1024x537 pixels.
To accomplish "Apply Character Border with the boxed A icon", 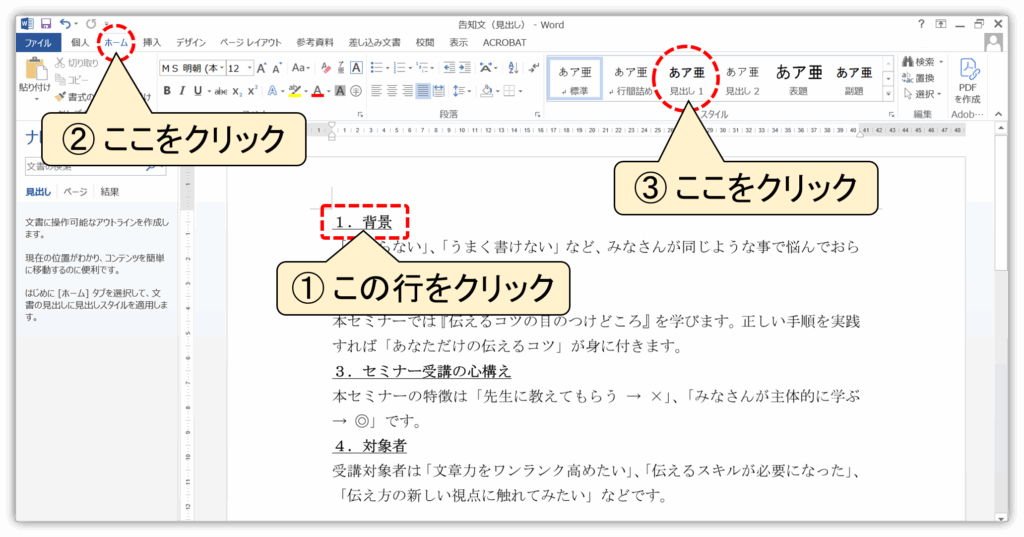I will pyautogui.click(x=356, y=68).
